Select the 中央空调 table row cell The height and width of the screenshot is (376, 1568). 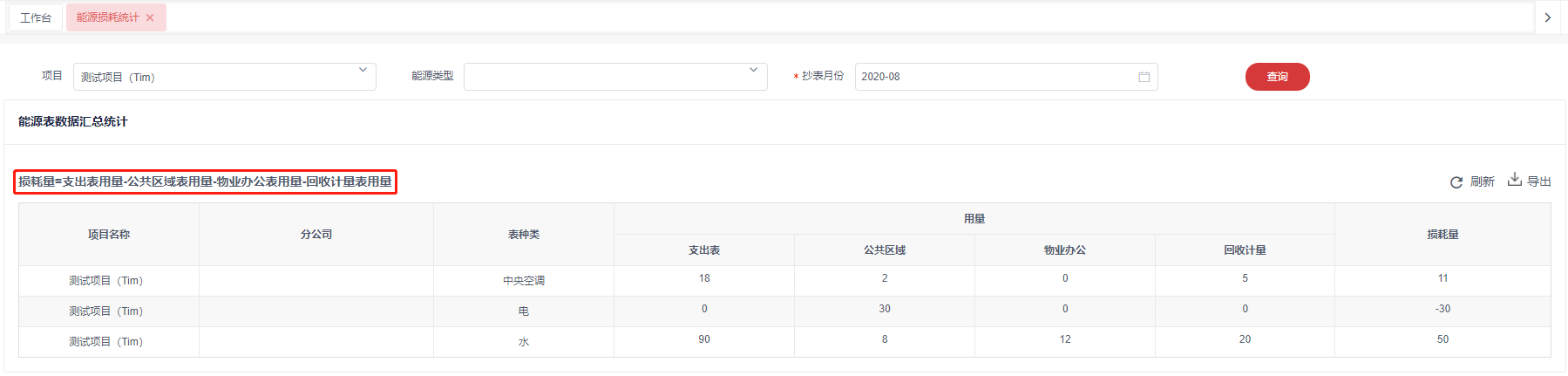[524, 281]
